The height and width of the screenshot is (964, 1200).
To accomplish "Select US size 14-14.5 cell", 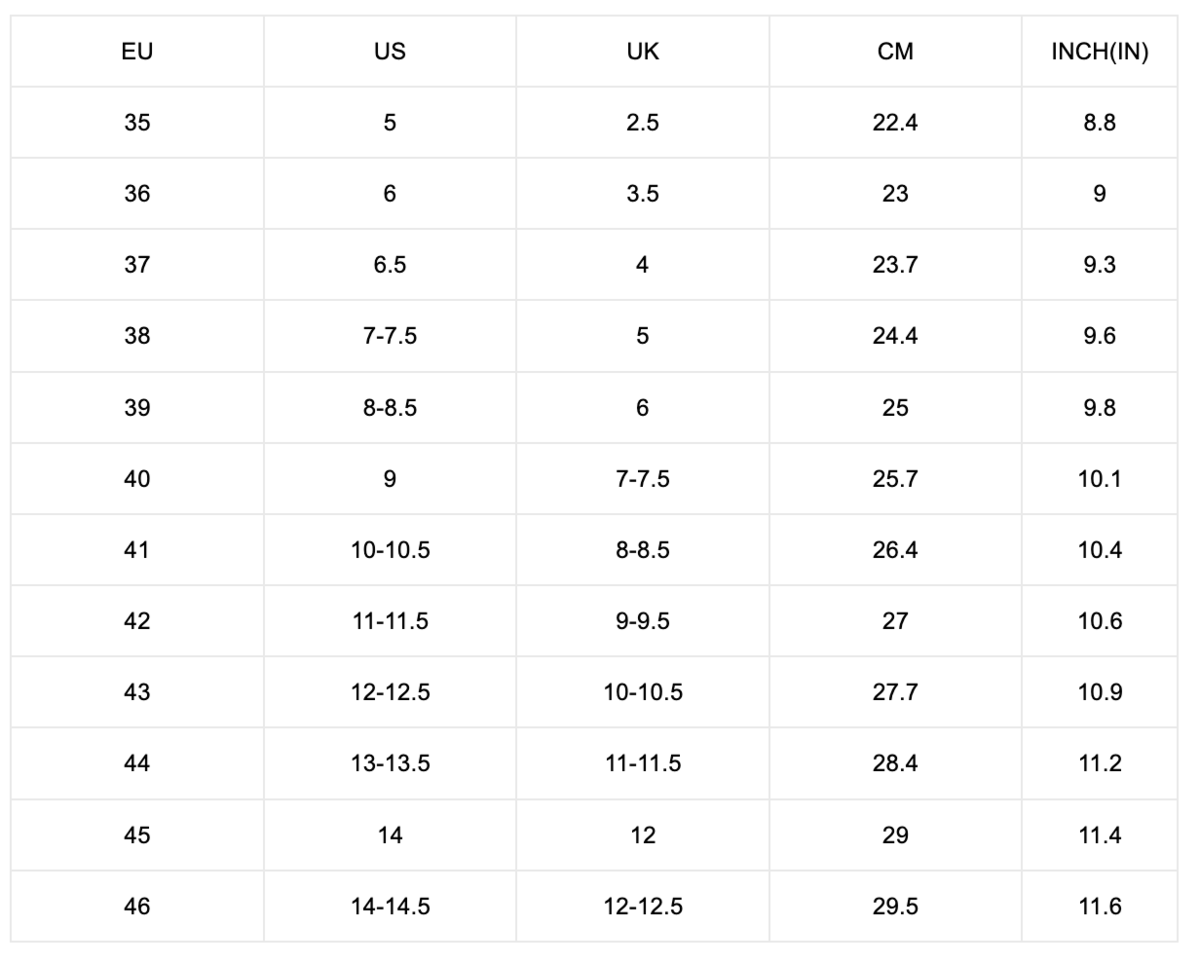I will [x=390, y=906].
